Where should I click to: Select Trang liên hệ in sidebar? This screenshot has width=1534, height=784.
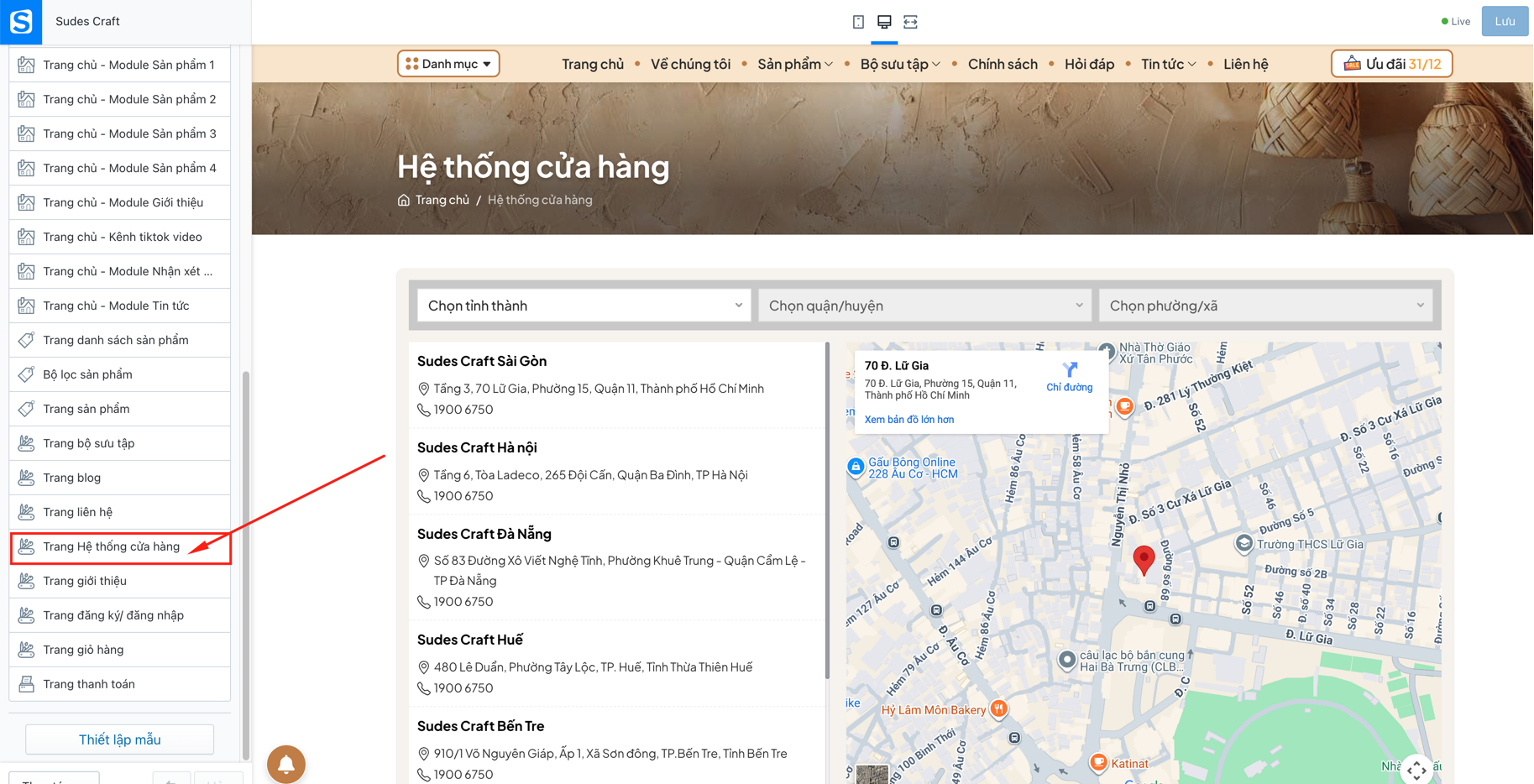tap(120, 512)
